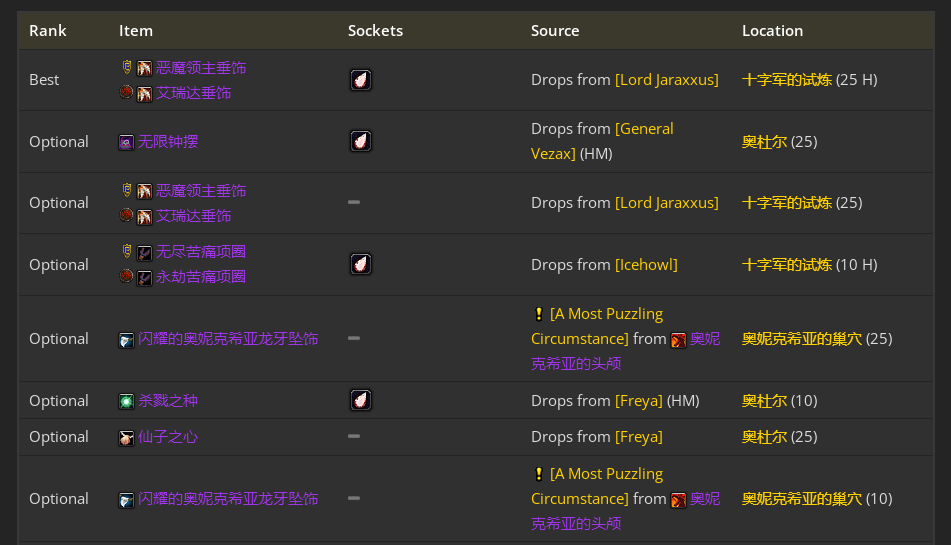The height and width of the screenshot is (545, 951).
Task: Click first 闪耀的奥妮克希亚龙牙坠饰 item icon
Action: tap(126, 340)
